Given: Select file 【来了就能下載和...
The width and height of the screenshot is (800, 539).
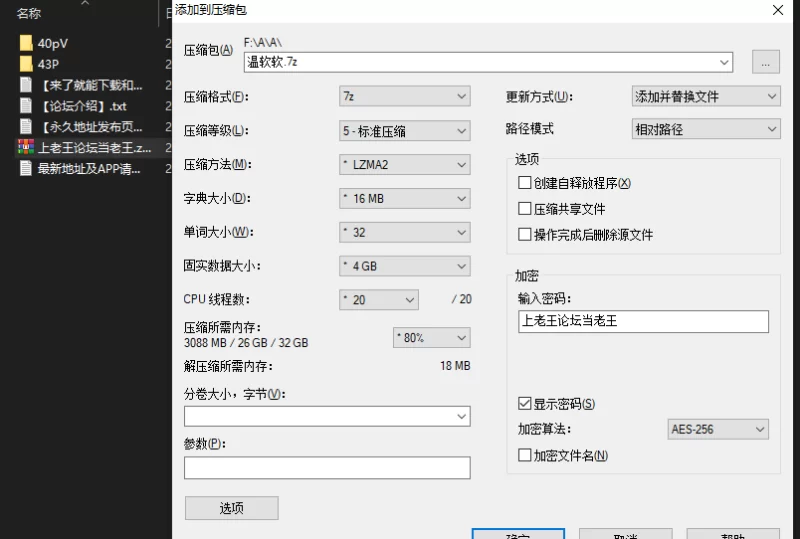Looking at the screenshot, I should tap(90, 85).
